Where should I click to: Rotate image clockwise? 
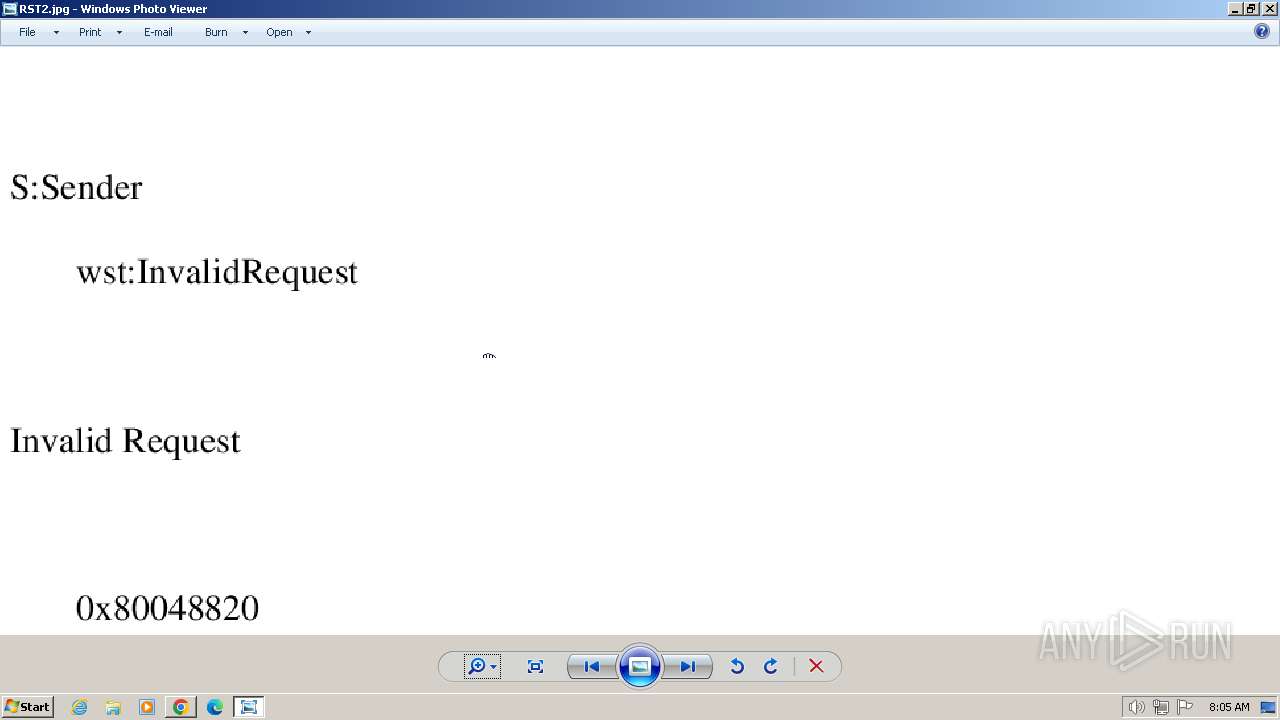tap(771, 667)
